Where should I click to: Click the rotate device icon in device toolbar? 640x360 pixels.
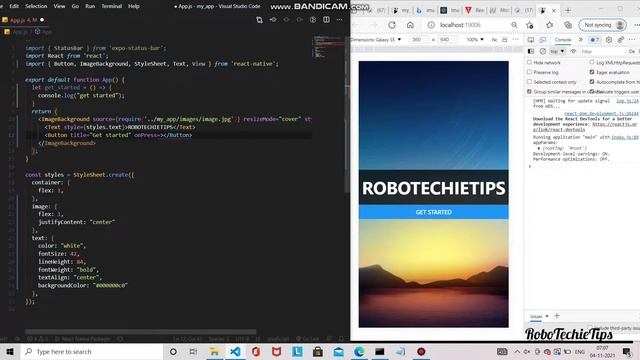point(505,40)
